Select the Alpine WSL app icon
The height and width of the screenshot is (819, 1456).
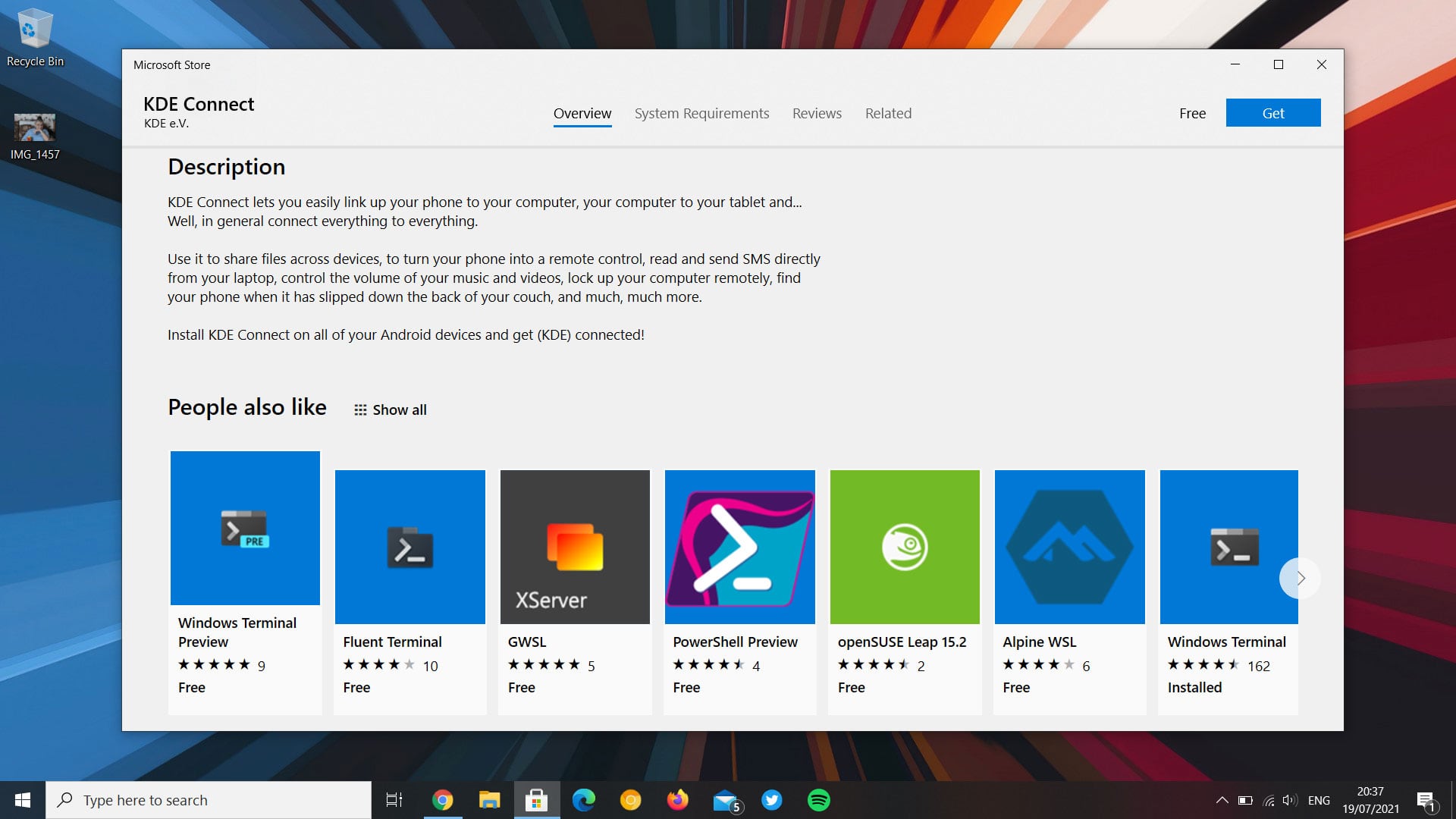1069,547
